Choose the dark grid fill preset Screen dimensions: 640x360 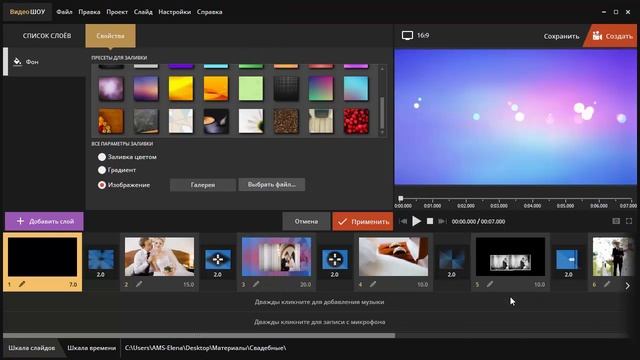[x=286, y=88]
